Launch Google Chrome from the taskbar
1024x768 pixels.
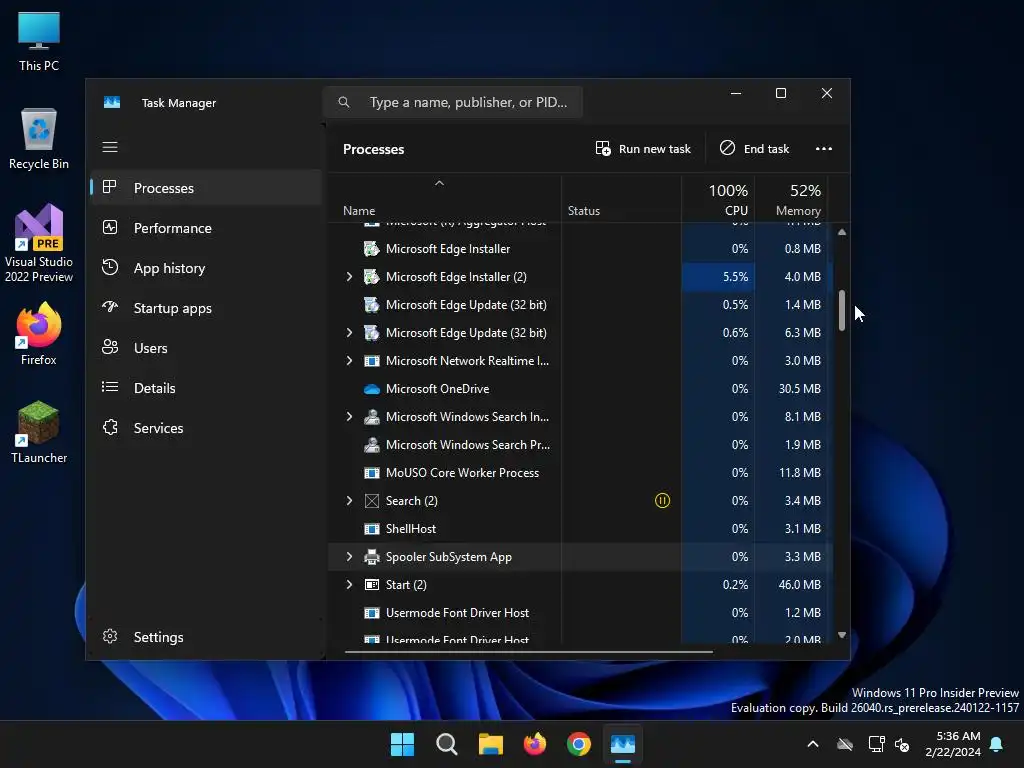coord(579,744)
